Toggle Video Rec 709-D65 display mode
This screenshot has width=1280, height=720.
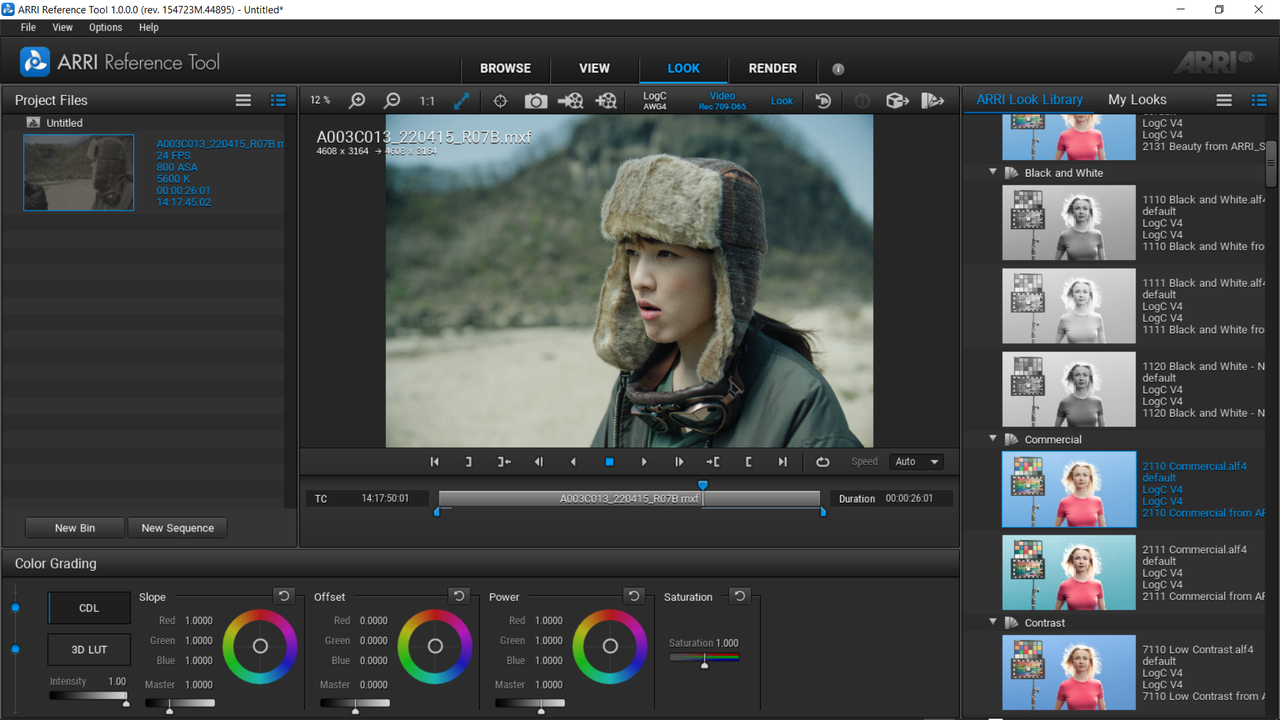pos(722,101)
